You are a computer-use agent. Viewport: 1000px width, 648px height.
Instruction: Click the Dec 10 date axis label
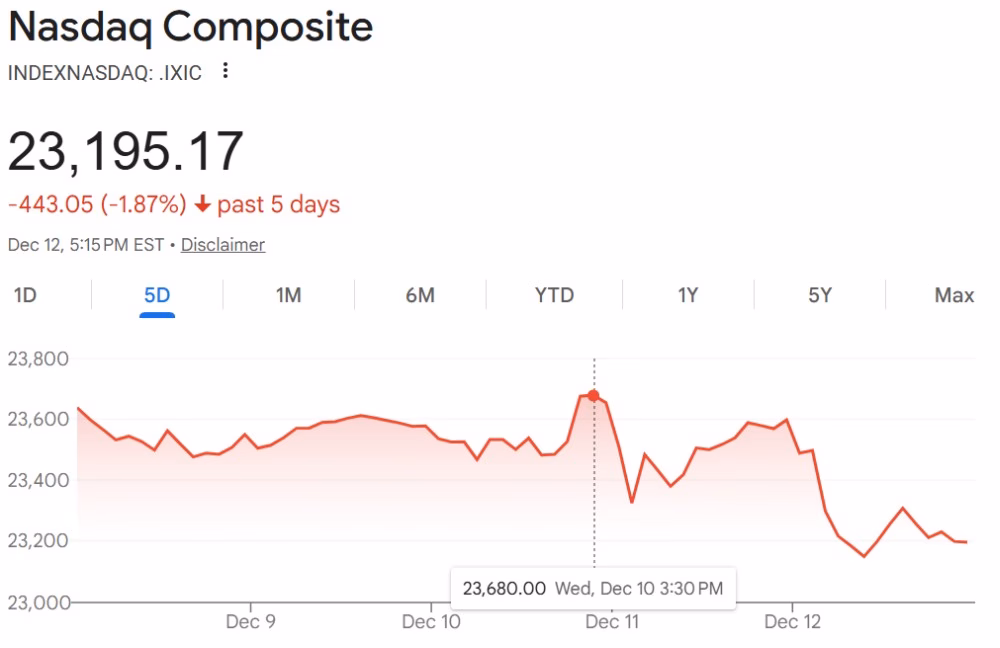click(x=431, y=622)
